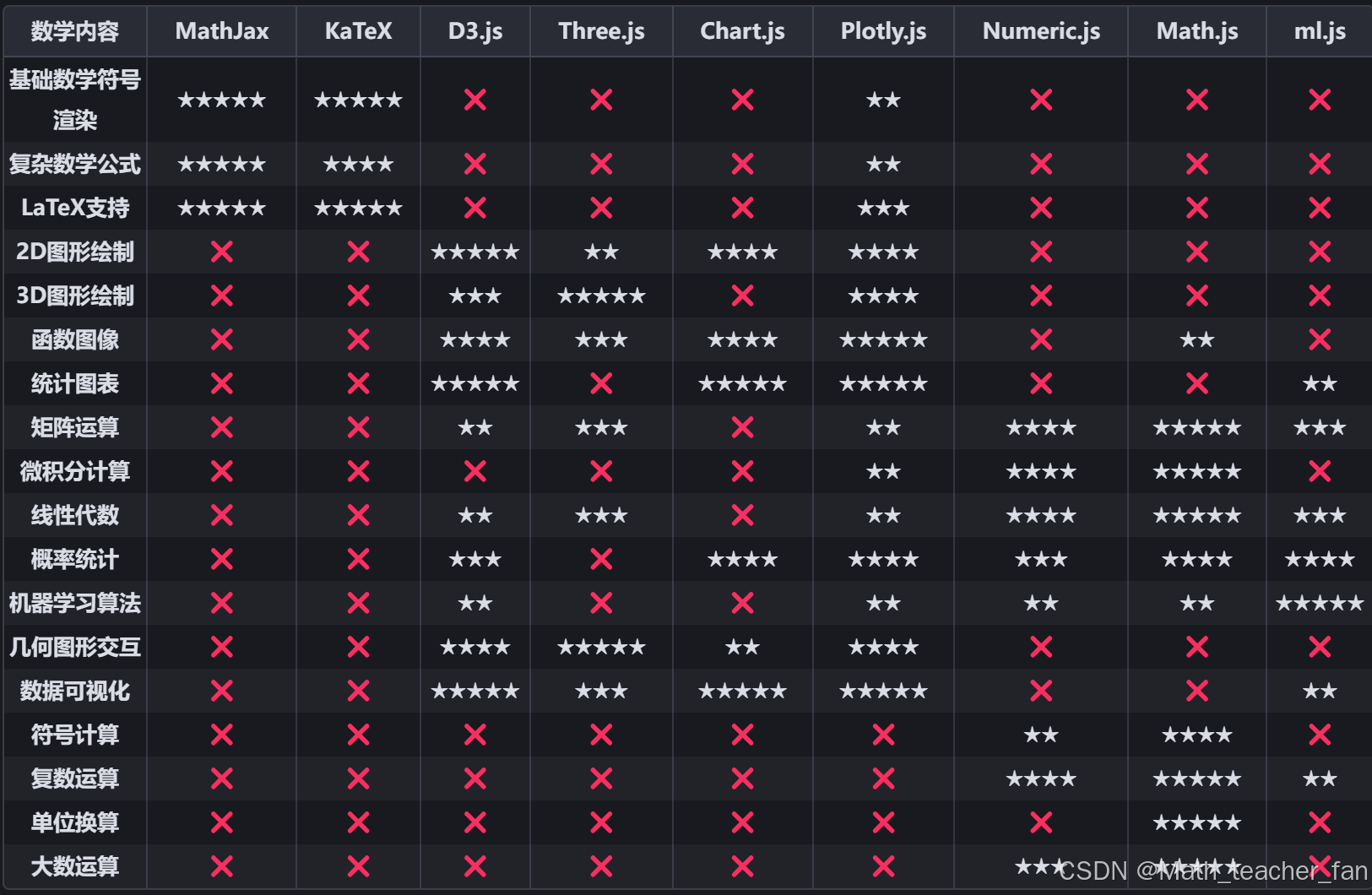
Task: Click the Numeric.js X in 几何图形交互 row
Action: pos(1041,647)
